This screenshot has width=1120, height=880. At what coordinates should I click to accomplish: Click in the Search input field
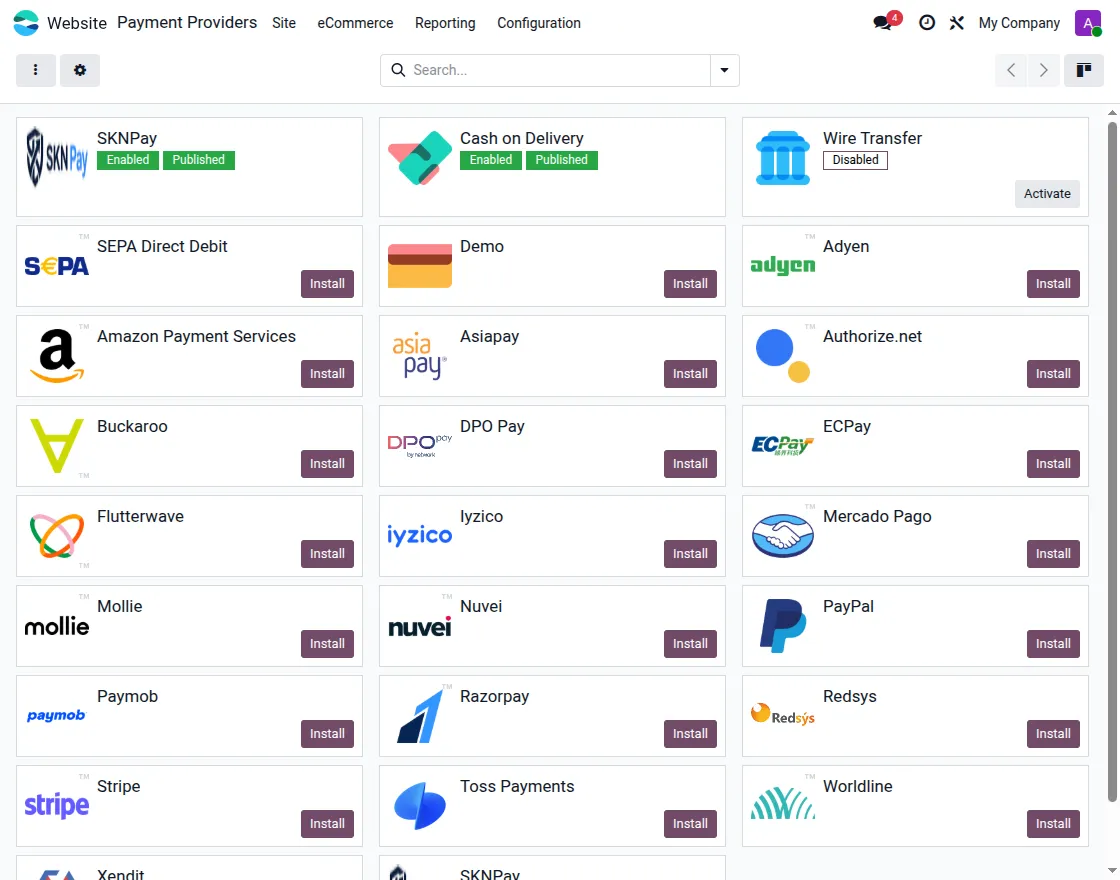tap(559, 70)
